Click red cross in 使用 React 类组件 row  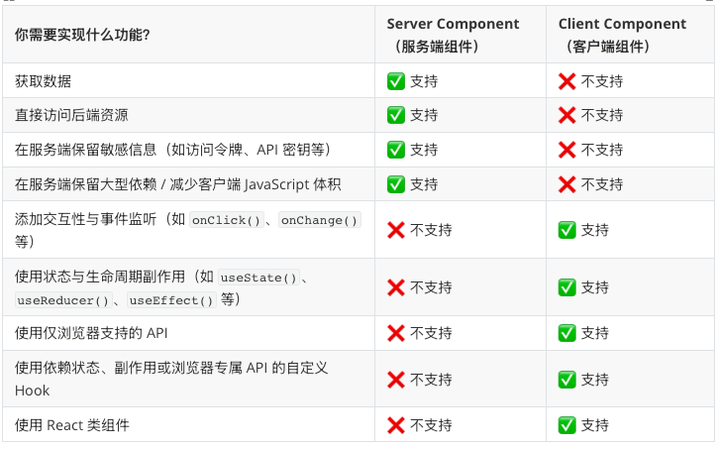(396, 425)
